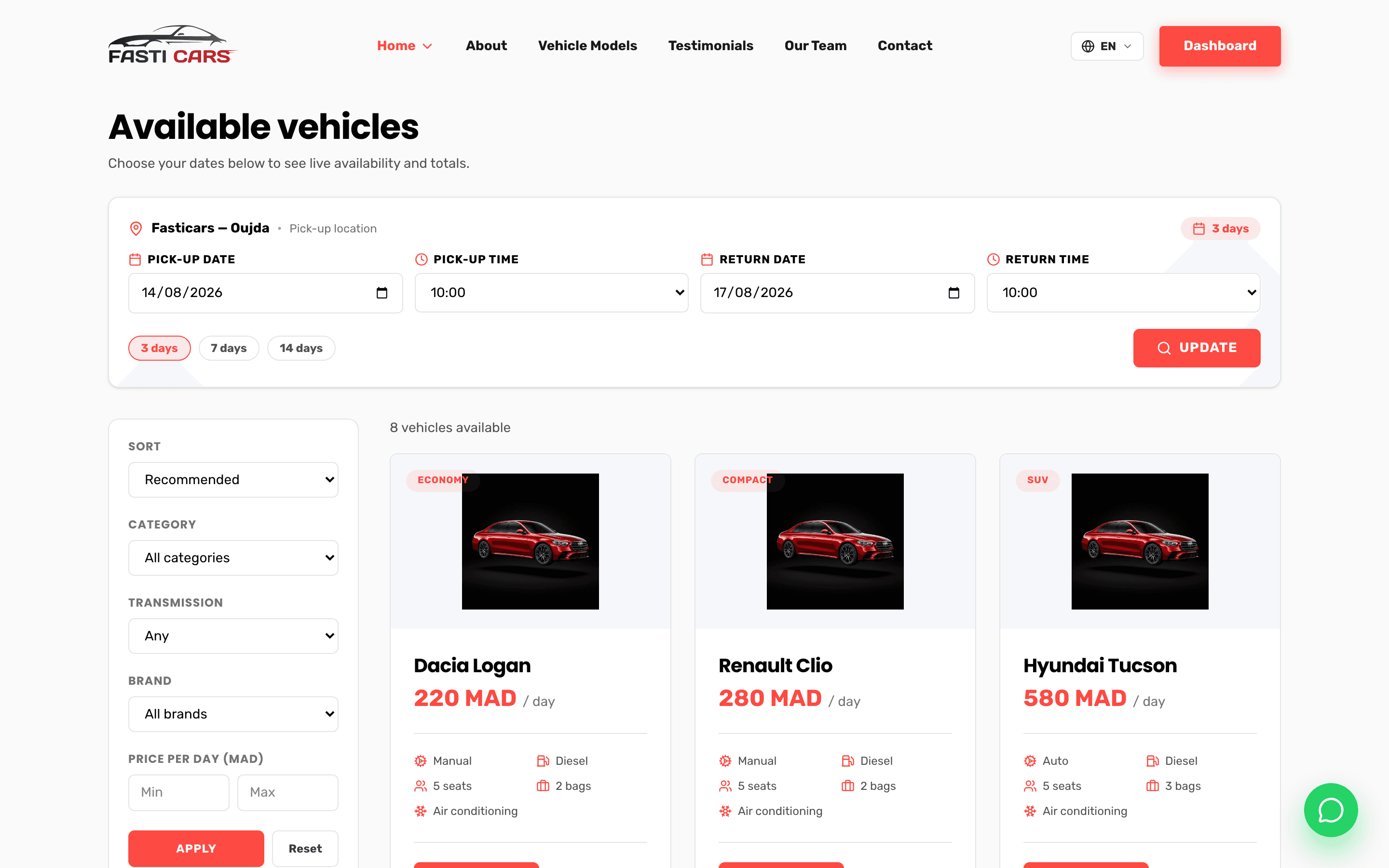Open Vehicle Models in the navigation
1389x868 pixels.
point(587,46)
